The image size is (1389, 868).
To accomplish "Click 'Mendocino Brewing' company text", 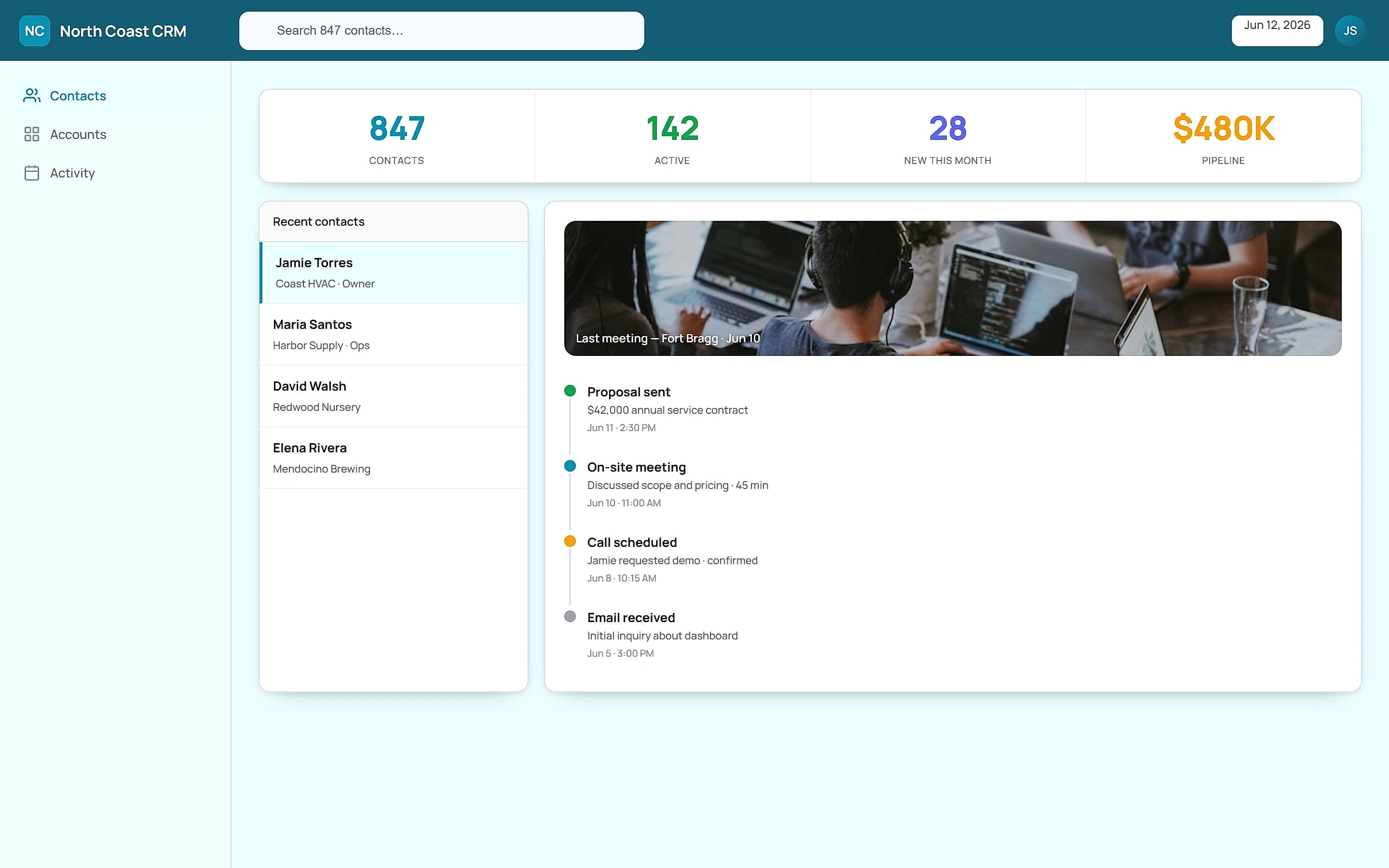I will pyautogui.click(x=321, y=469).
